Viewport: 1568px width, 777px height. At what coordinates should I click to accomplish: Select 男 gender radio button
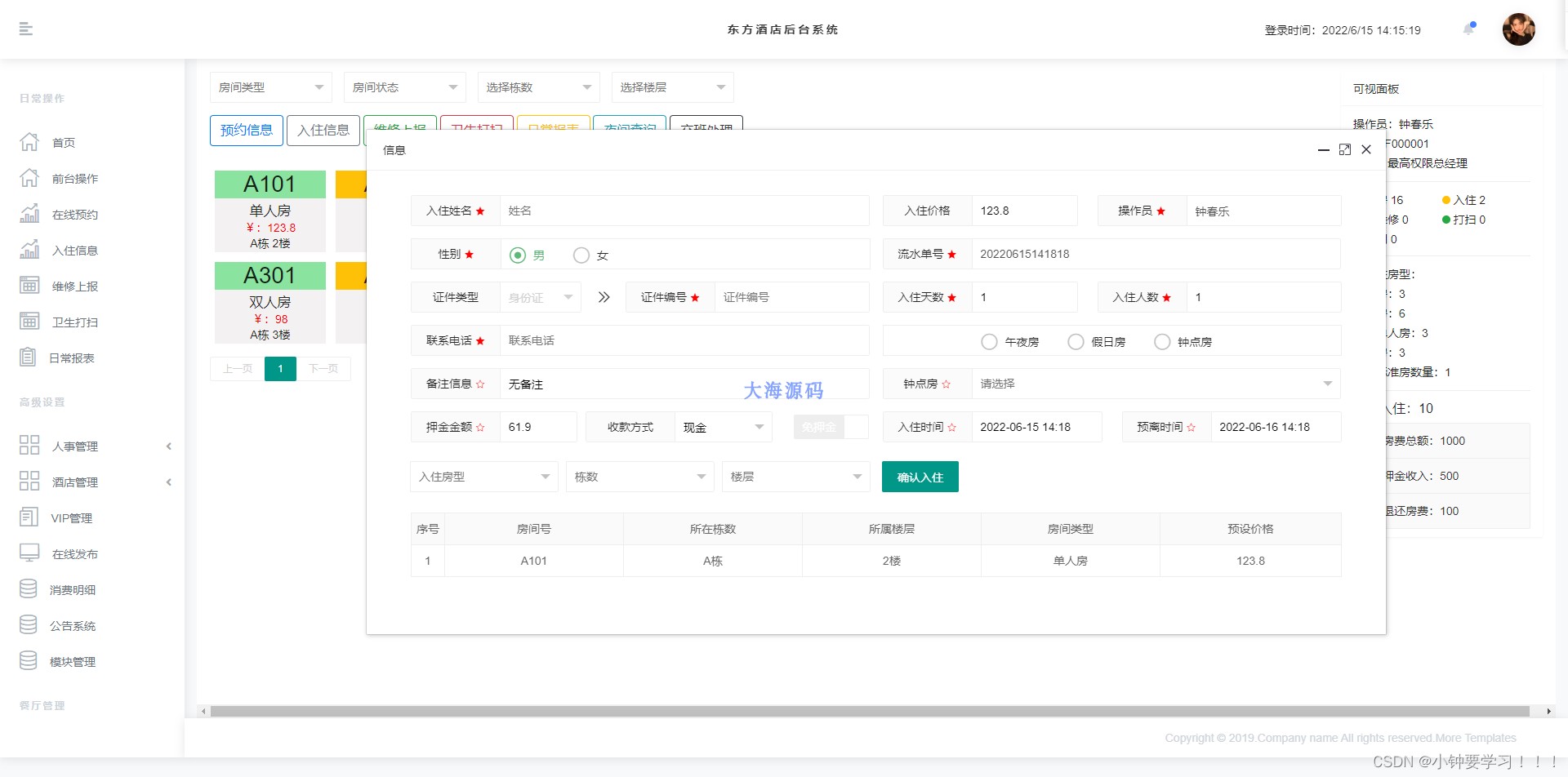(518, 255)
